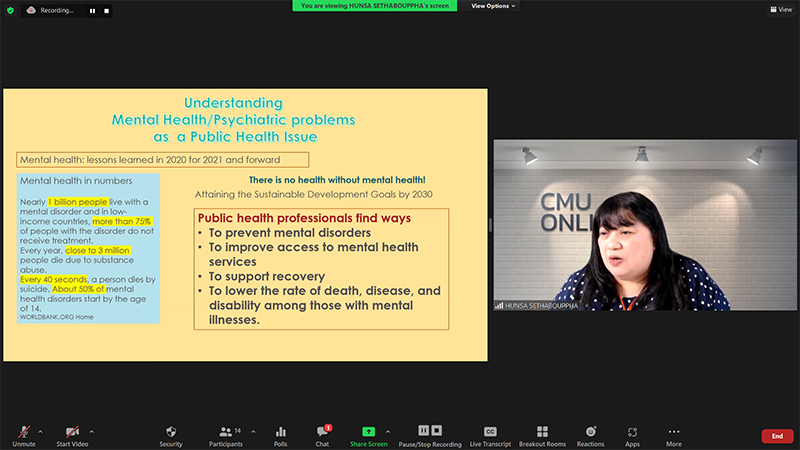
Task: Click the green Share Screen button
Action: coord(368,436)
